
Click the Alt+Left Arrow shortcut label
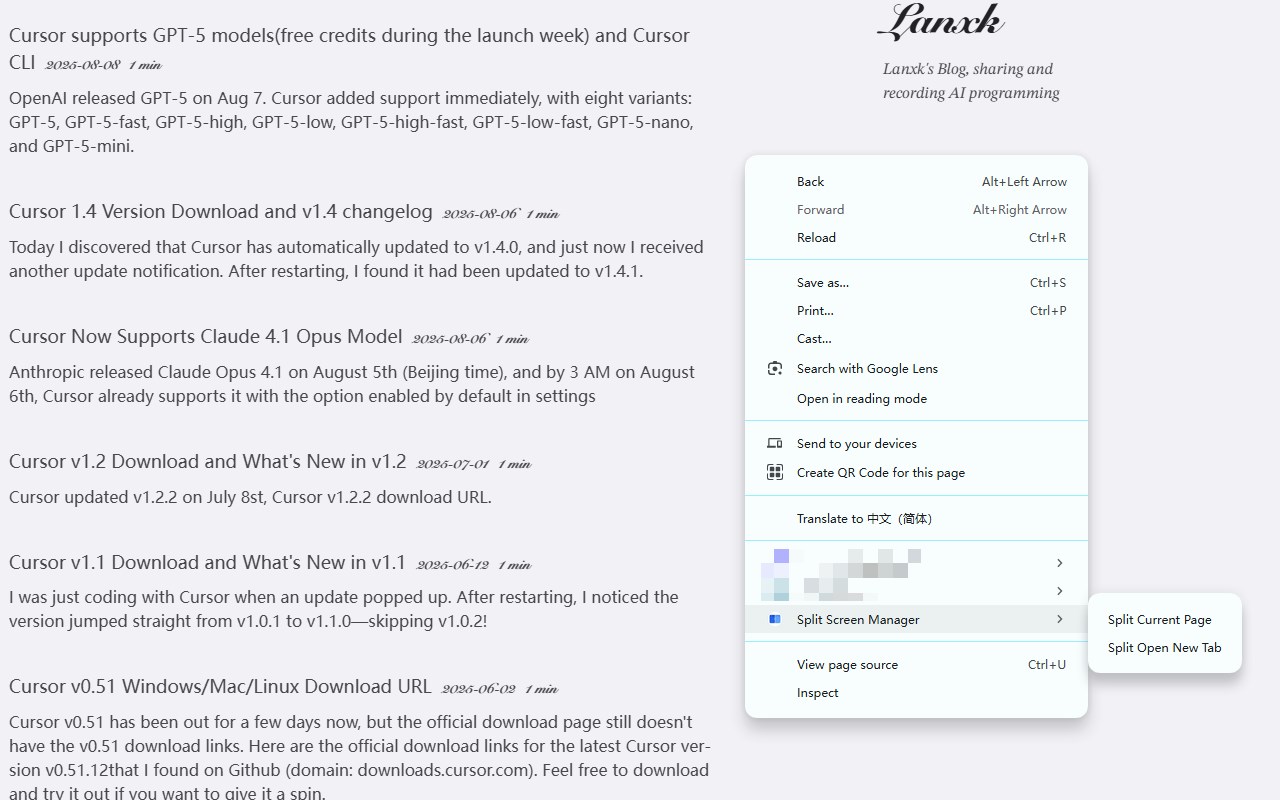[1024, 181]
